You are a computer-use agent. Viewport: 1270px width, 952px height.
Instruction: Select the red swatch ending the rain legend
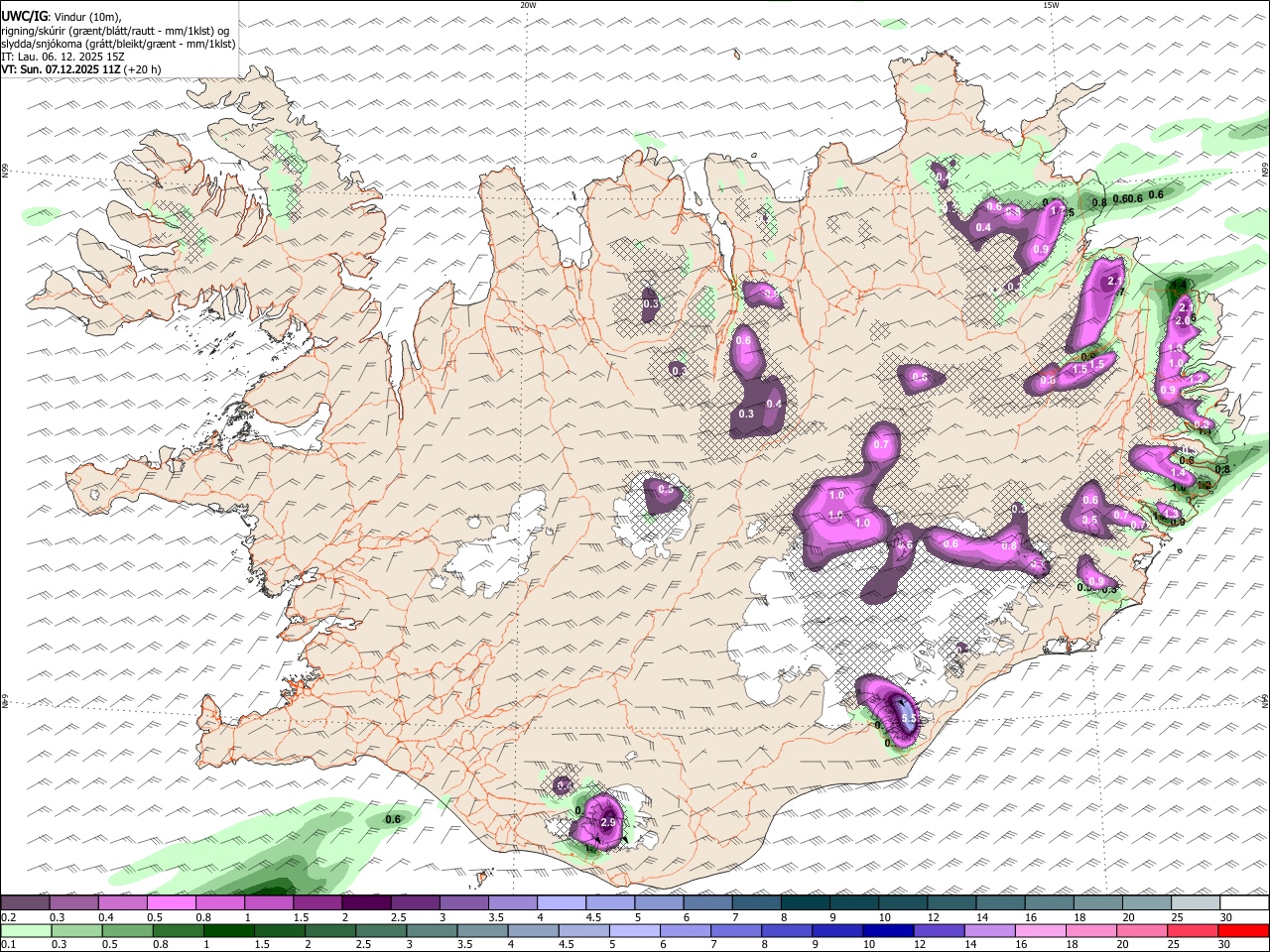pyautogui.click(x=1243, y=930)
